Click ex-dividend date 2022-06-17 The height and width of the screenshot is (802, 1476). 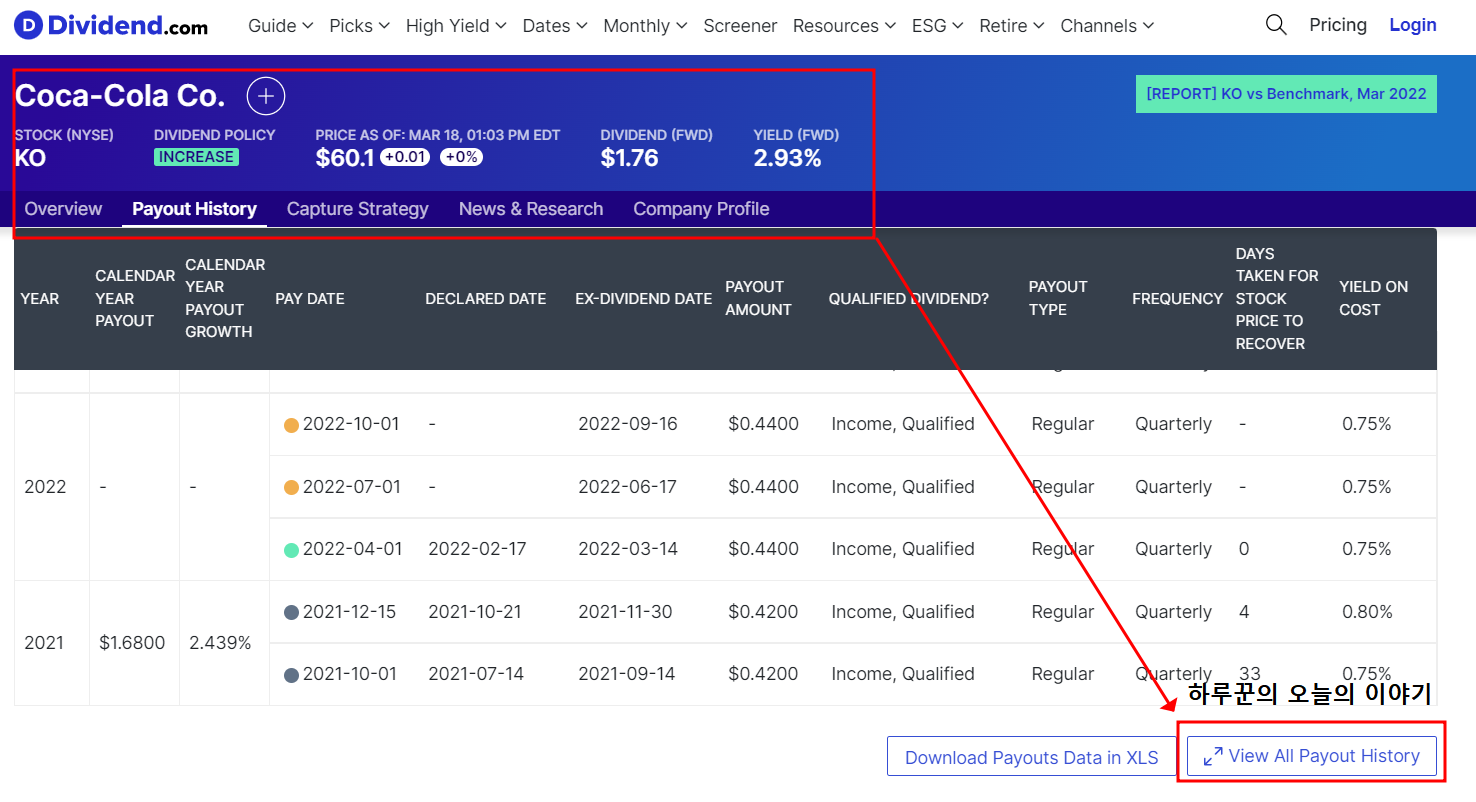628,487
